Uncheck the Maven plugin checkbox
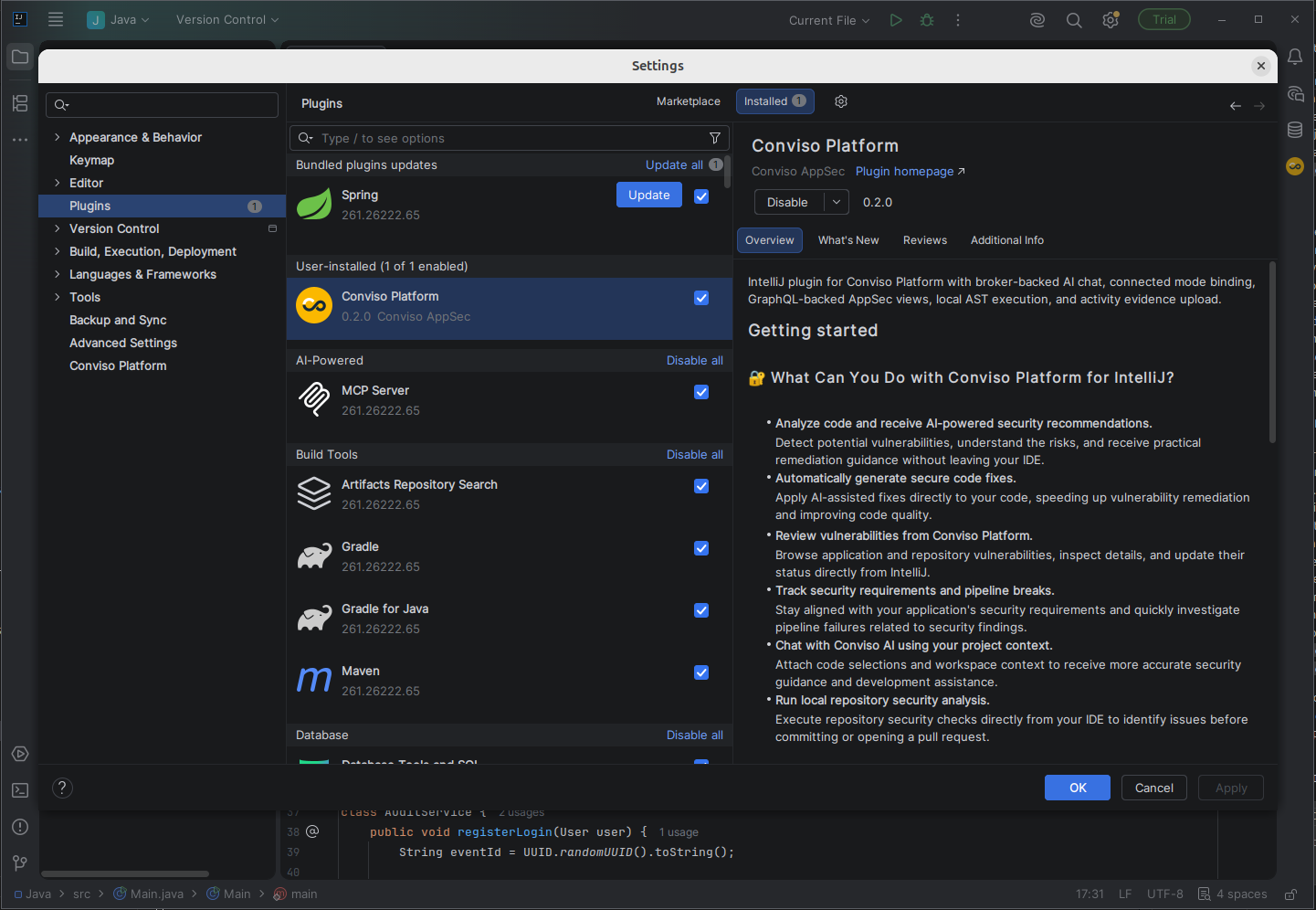 click(701, 672)
